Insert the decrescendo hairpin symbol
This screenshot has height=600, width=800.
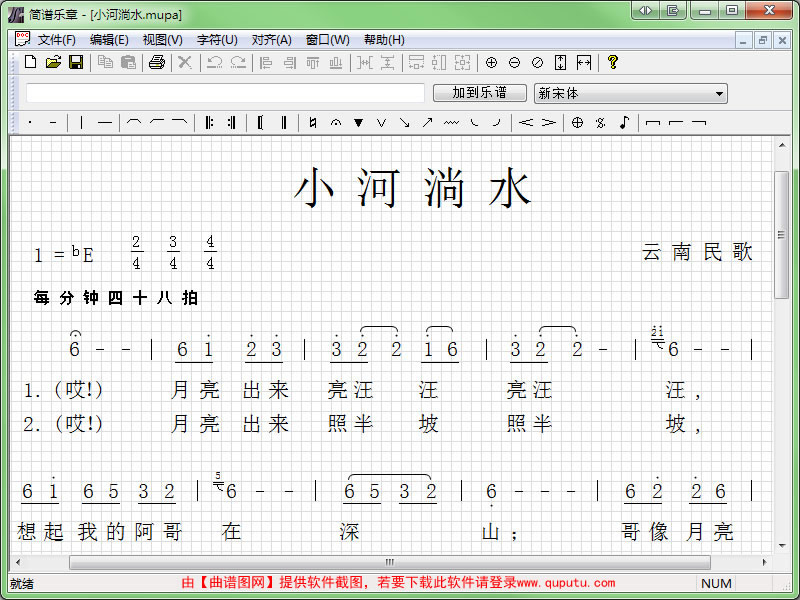point(548,122)
